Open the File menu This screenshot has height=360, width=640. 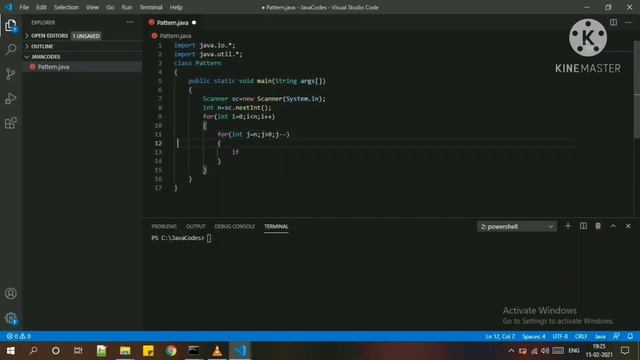coord(24,7)
